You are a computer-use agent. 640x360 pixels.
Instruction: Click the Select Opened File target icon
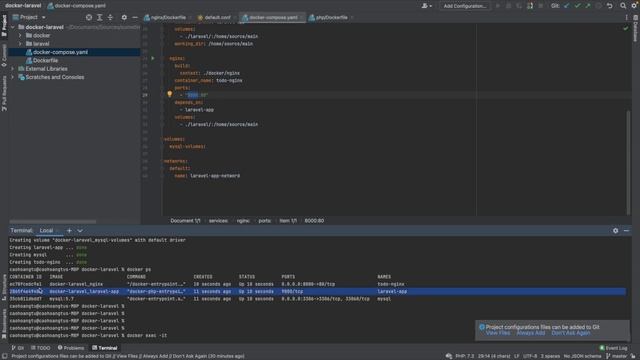point(89,18)
